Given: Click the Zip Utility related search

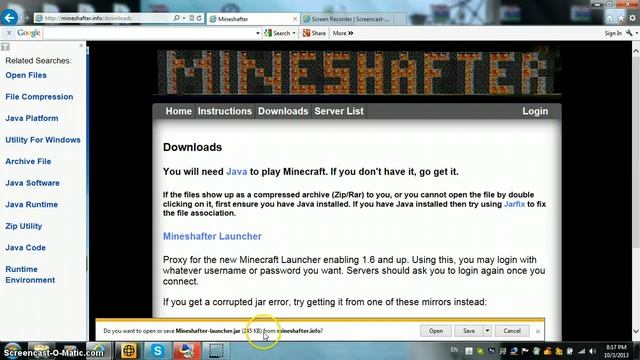Looking at the screenshot, I should pyautogui.click(x=24, y=227).
